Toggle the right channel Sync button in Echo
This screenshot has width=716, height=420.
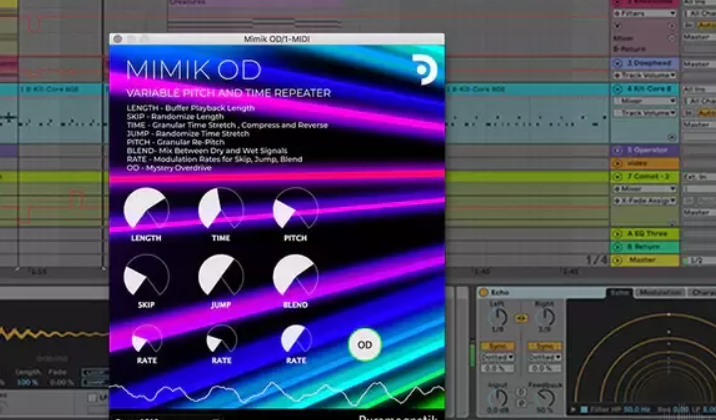point(544,346)
